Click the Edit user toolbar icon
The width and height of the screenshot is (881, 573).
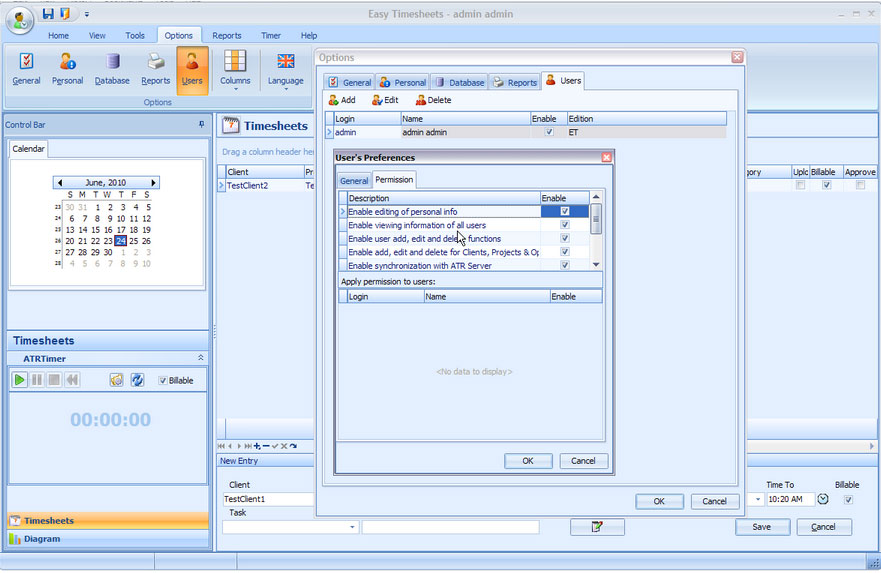coord(377,100)
